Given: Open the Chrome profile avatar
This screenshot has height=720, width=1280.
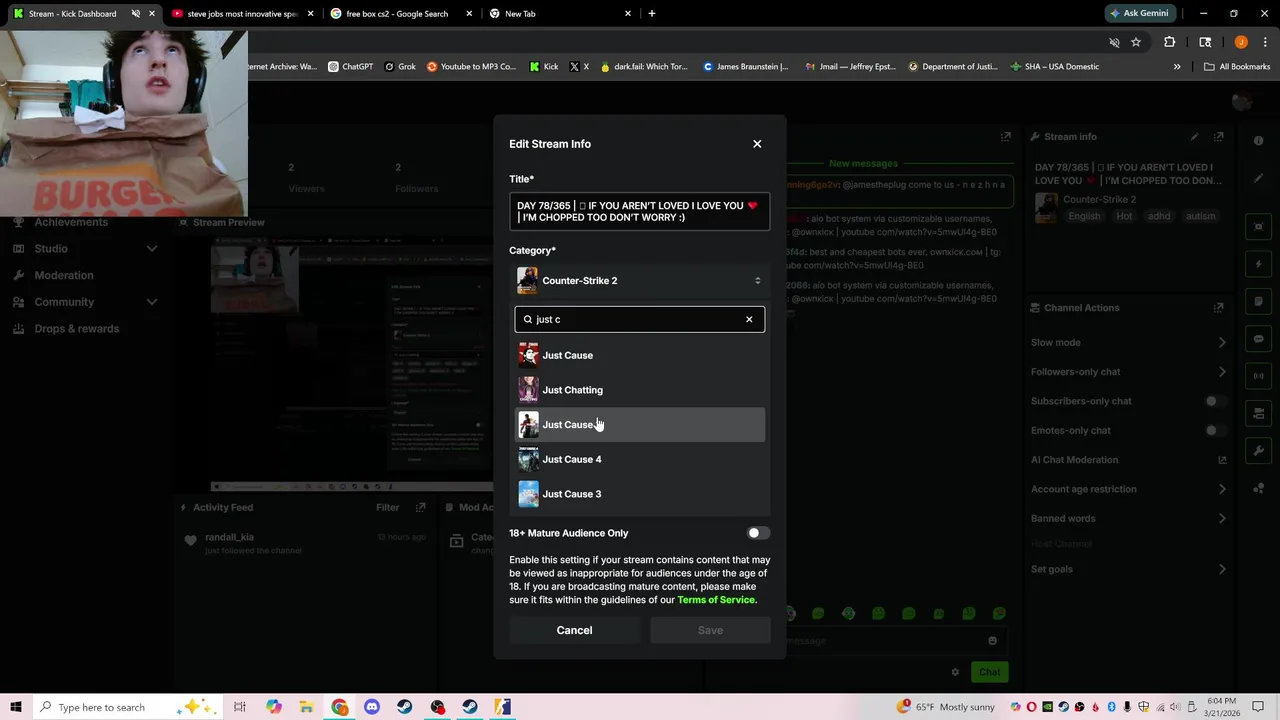Looking at the screenshot, I should coord(1241,42).
